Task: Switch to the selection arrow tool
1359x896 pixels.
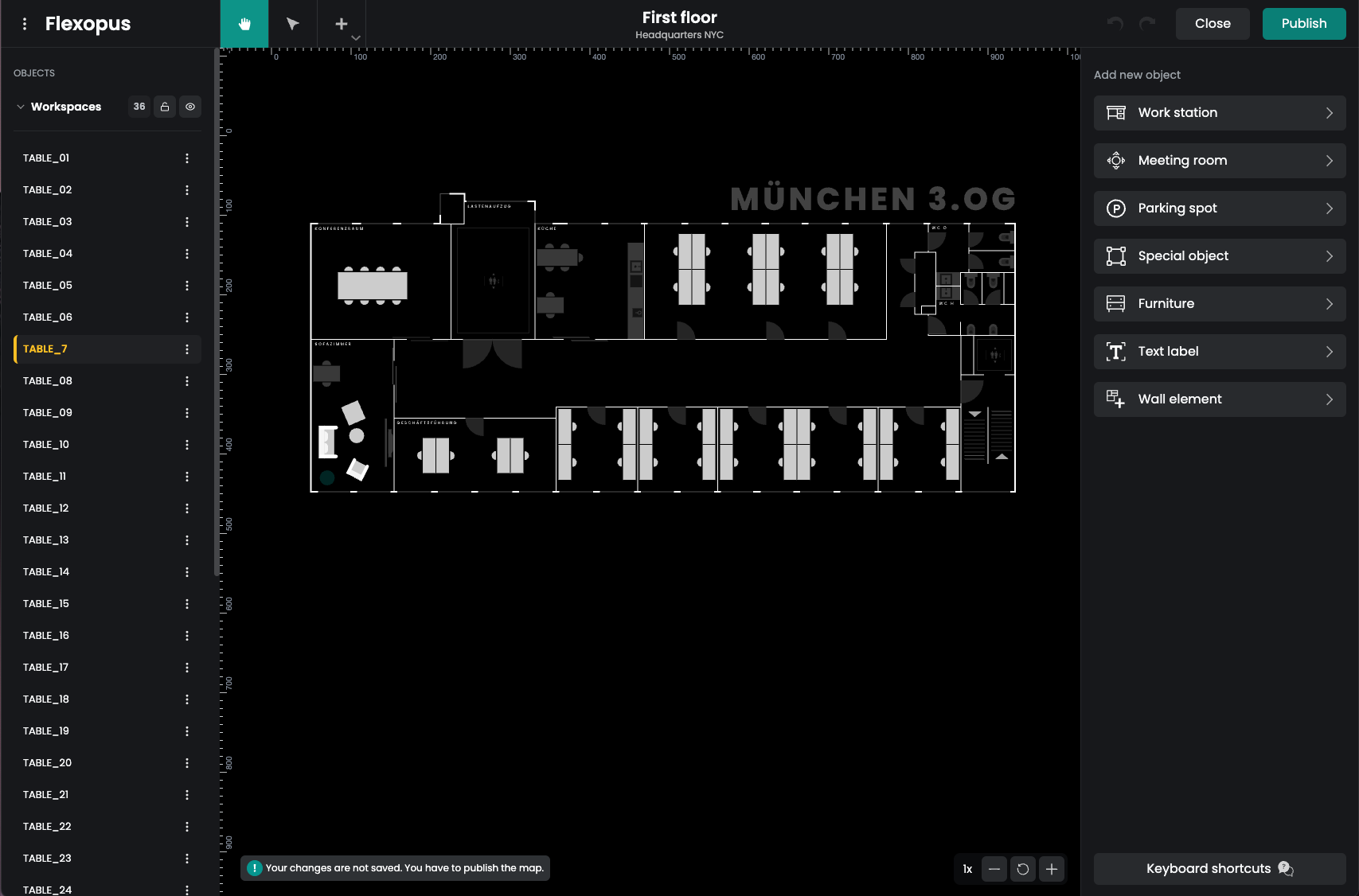Action: click(x=292, y=23)
